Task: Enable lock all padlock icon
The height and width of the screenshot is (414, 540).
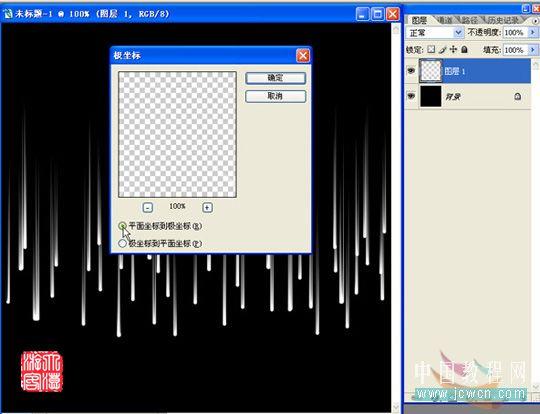Action: point(464,50)
